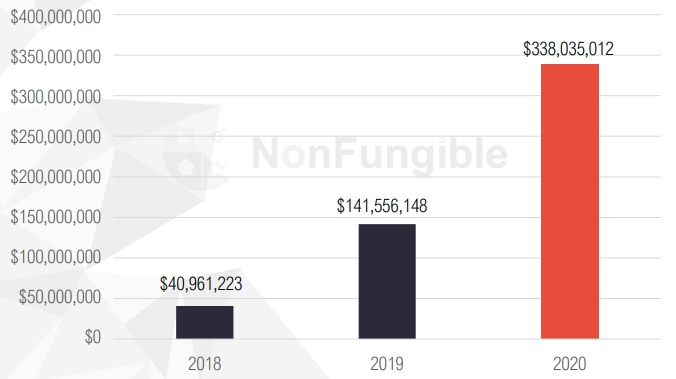Screen dimensions: 676x379
Task: Click the $400,000,000 y-axis label
Action: (x=55, y=17)
